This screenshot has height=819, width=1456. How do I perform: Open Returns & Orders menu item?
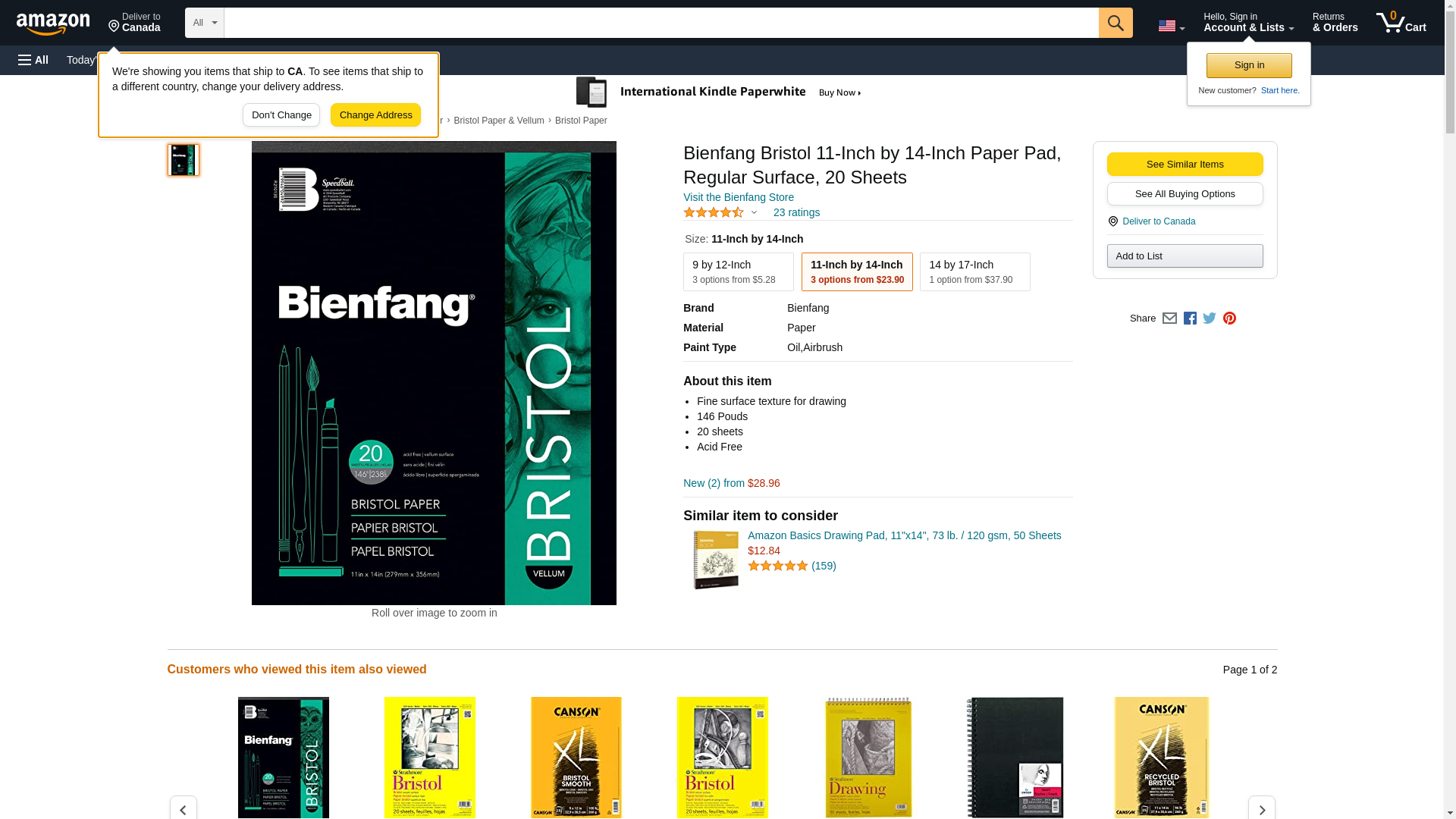pyautogui.click(x=1335, y=23)
